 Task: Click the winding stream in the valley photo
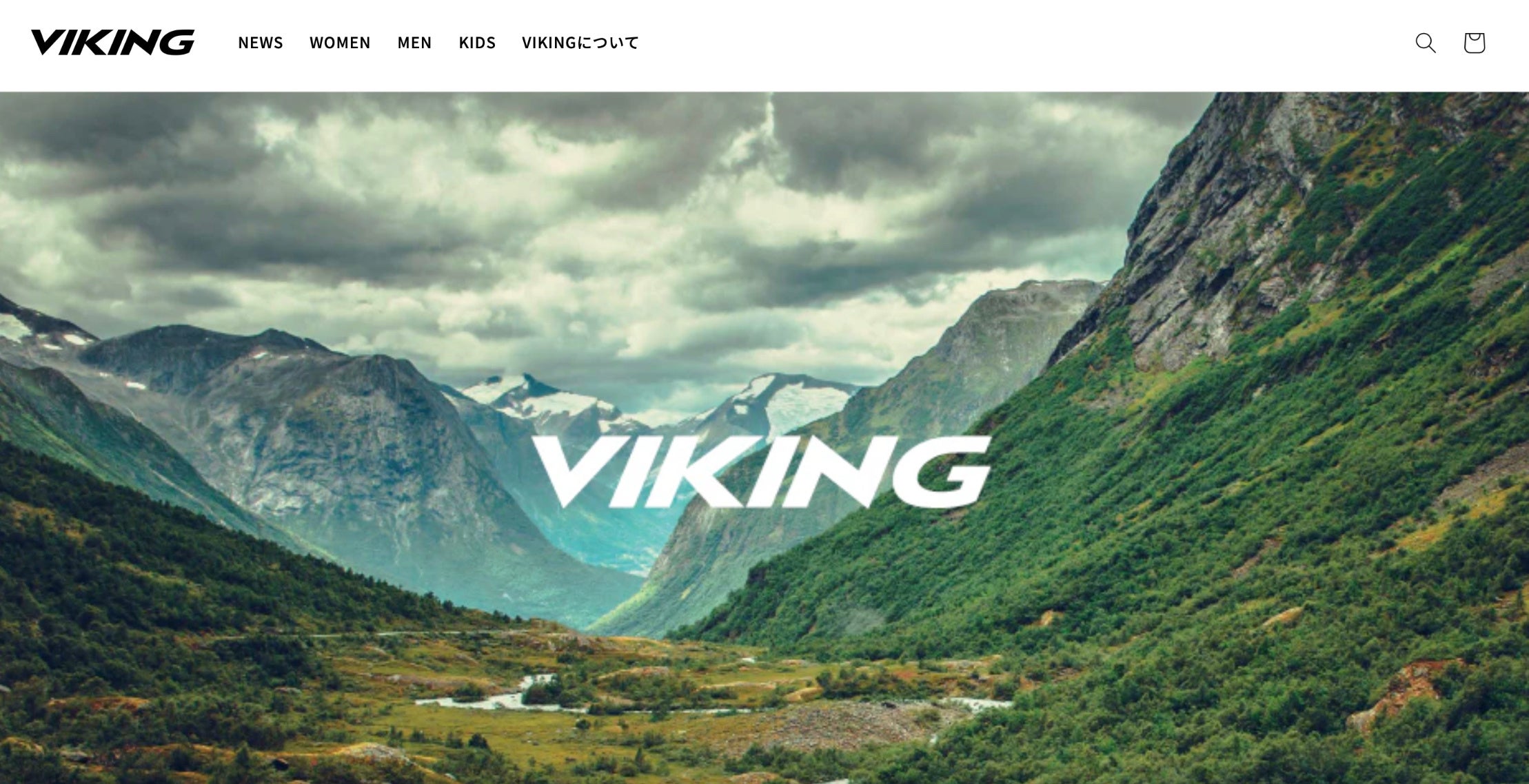tap(510, 696)
